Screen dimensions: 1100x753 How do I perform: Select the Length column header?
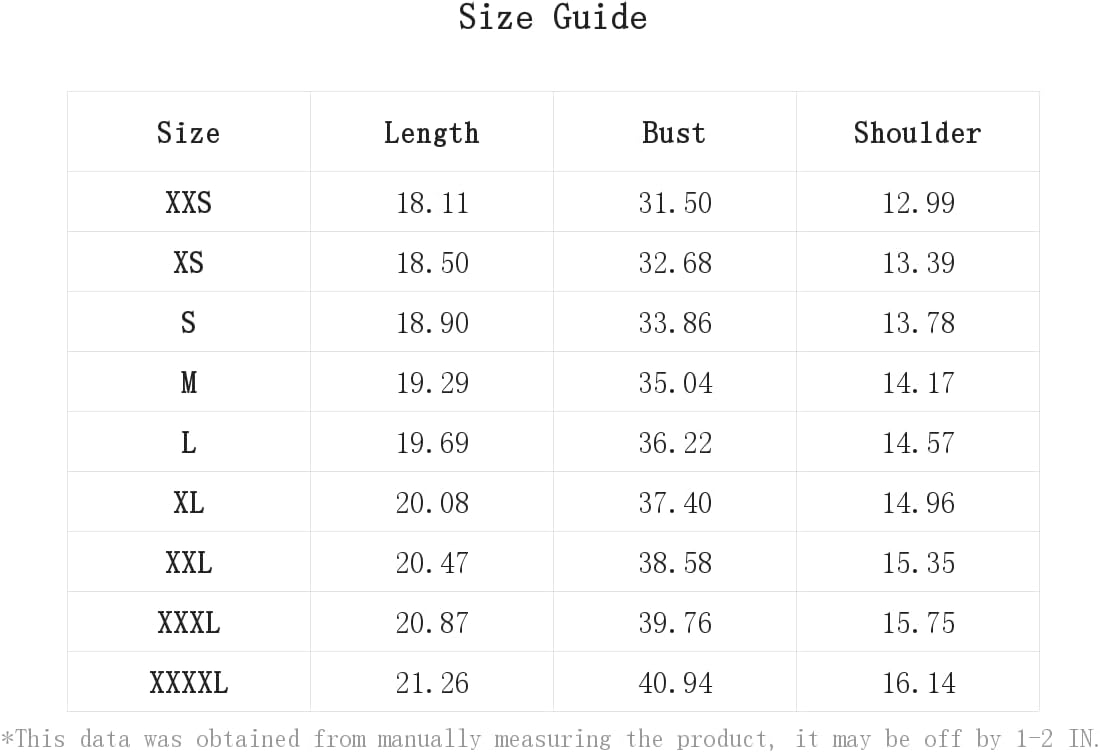[x=431, y=133]
